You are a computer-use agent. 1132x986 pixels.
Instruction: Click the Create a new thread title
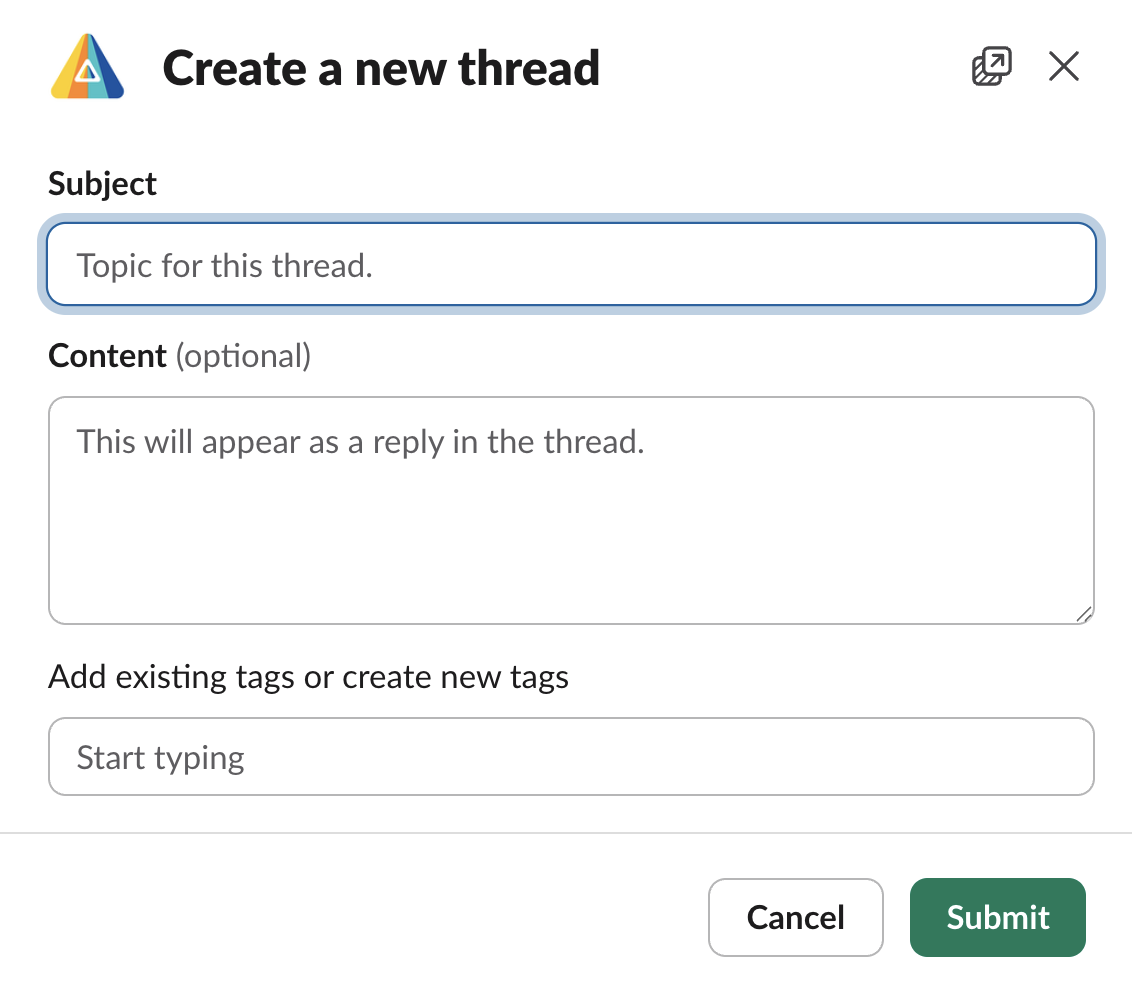coord(380,68)
